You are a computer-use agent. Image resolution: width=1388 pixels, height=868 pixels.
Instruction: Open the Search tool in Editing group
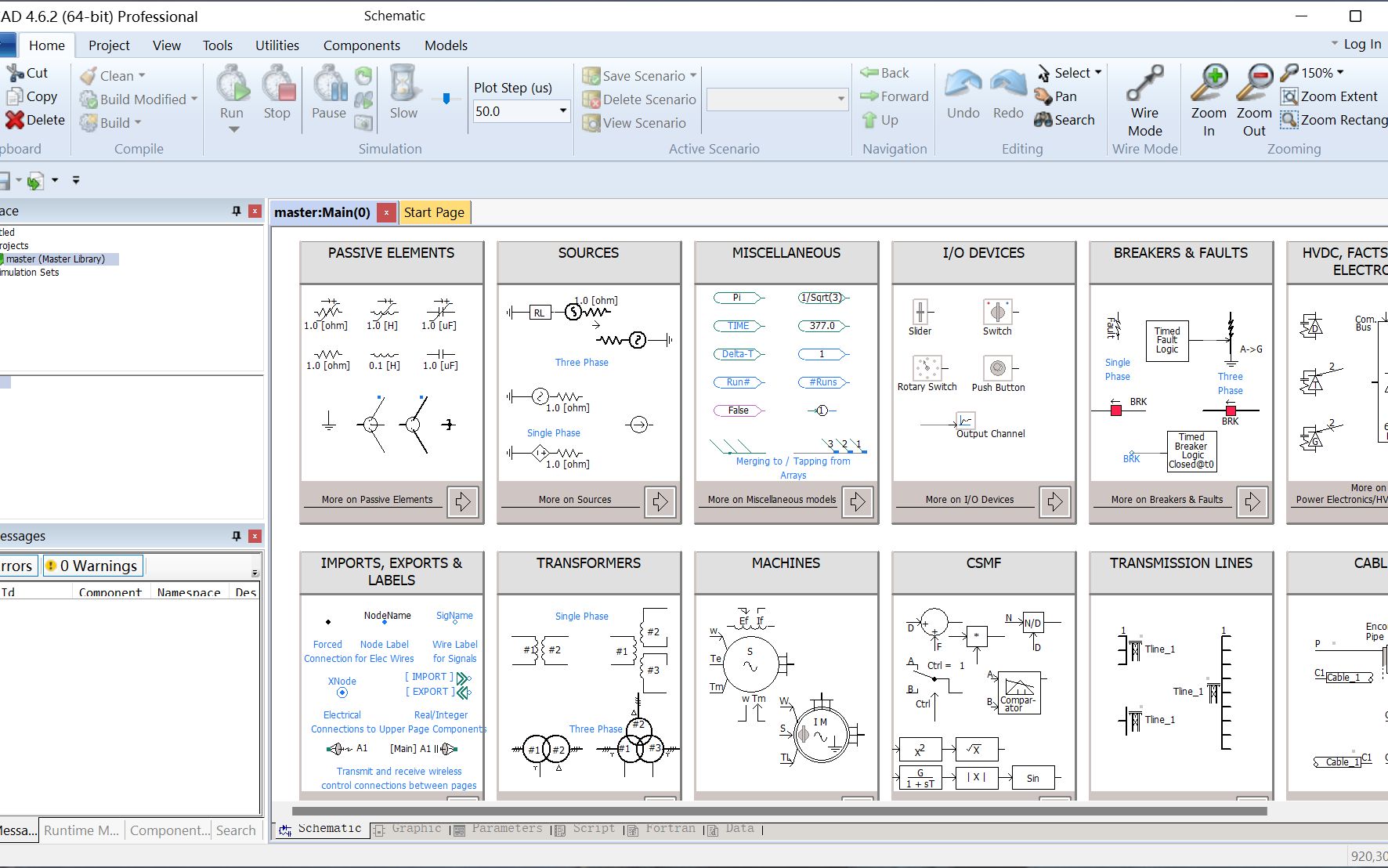pos(1065,119)
